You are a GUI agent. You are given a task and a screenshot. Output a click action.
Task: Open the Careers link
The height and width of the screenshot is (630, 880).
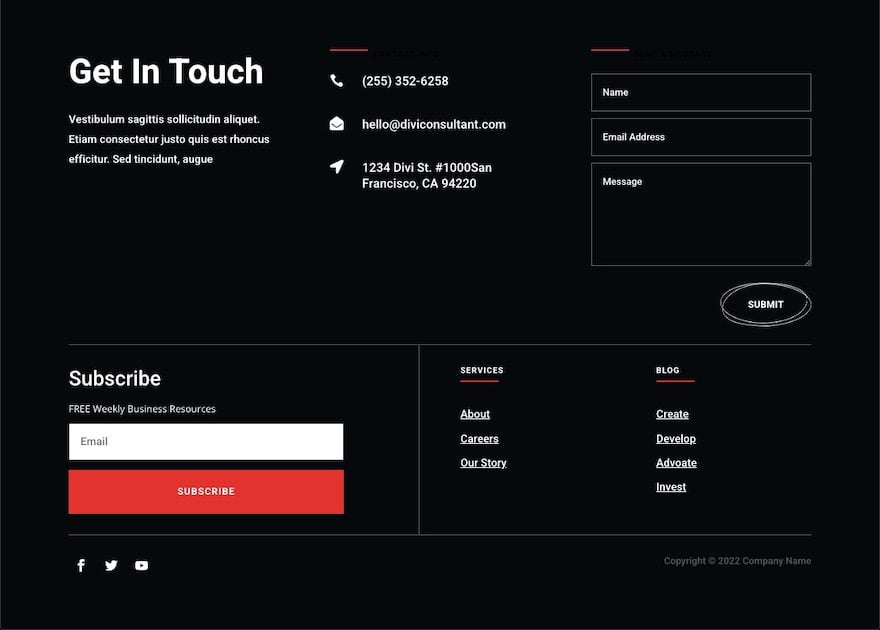(479, 439)
